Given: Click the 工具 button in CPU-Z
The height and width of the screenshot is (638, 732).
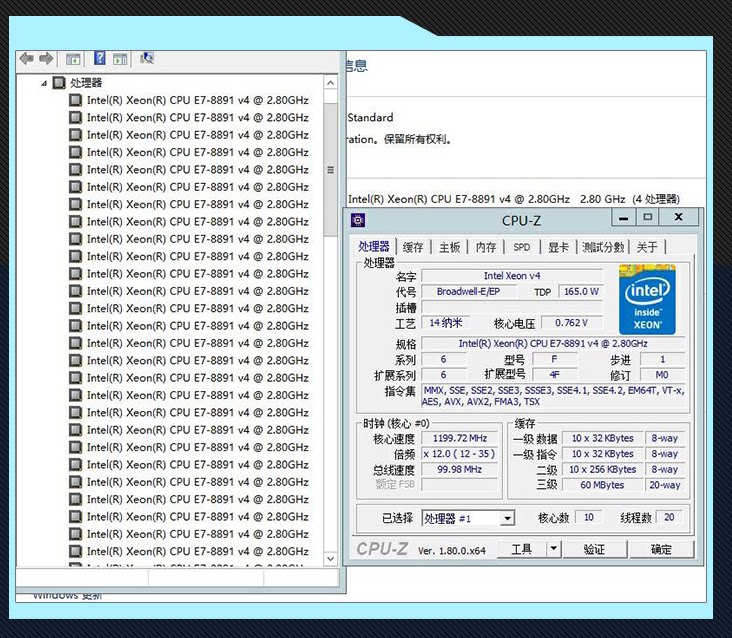Looking at the screenshot, I should 521,549.
